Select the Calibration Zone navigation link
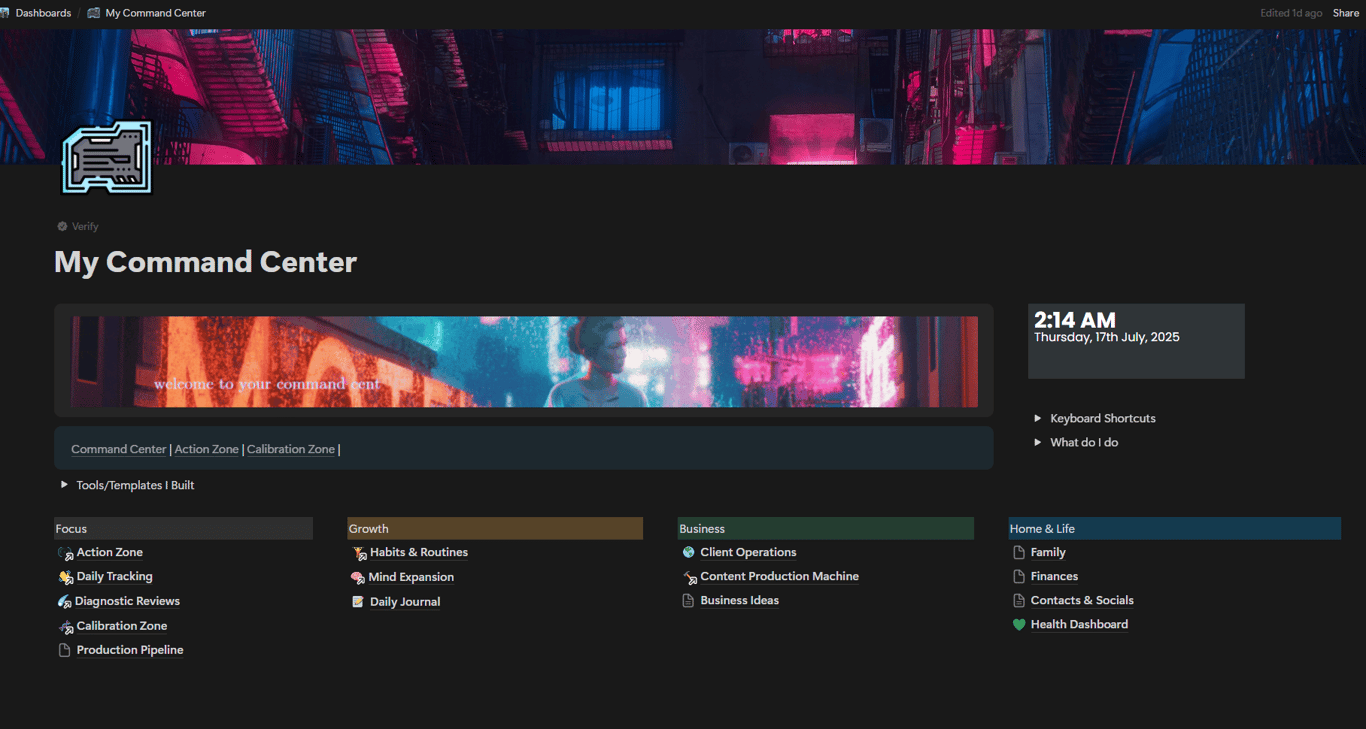The height and width of the screenshot is (729, 1366). point(291,449)
